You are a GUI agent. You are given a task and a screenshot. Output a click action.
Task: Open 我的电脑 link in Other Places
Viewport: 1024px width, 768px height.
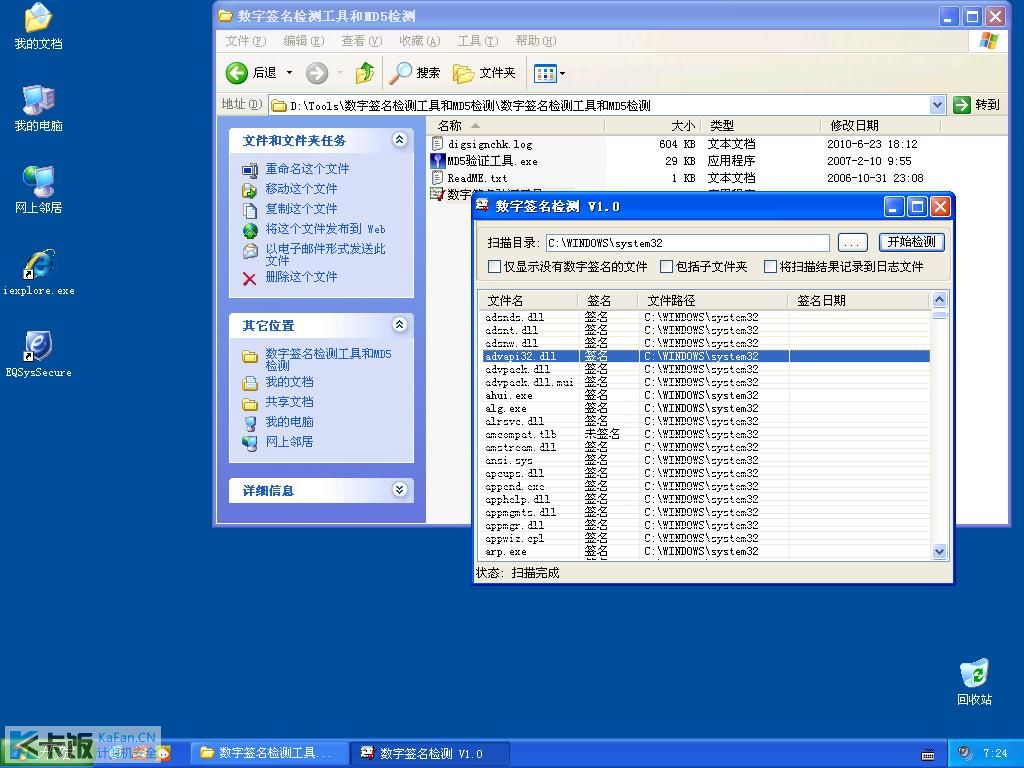289,422
